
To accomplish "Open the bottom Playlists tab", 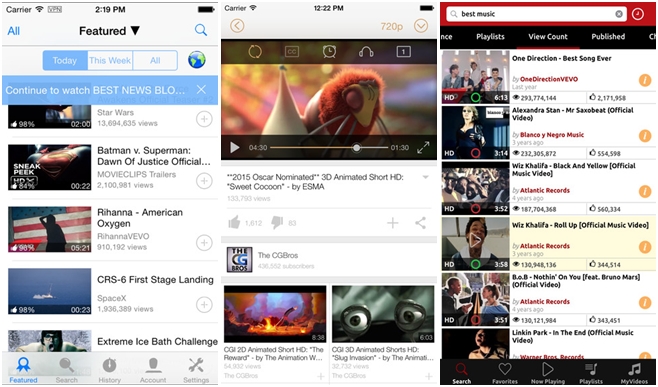I will tap(591, 372).
